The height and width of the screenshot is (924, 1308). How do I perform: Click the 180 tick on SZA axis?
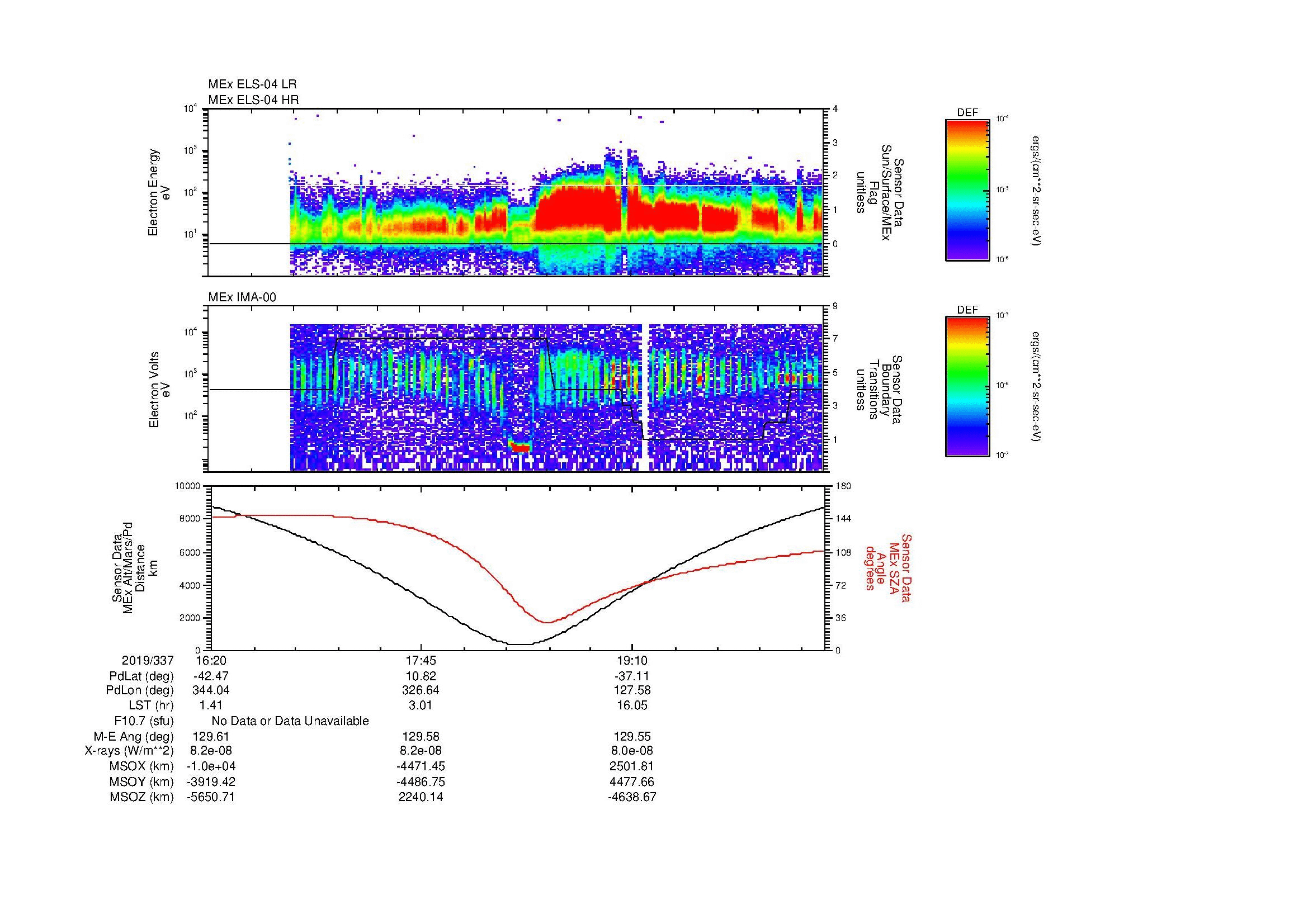pos(844,486)
